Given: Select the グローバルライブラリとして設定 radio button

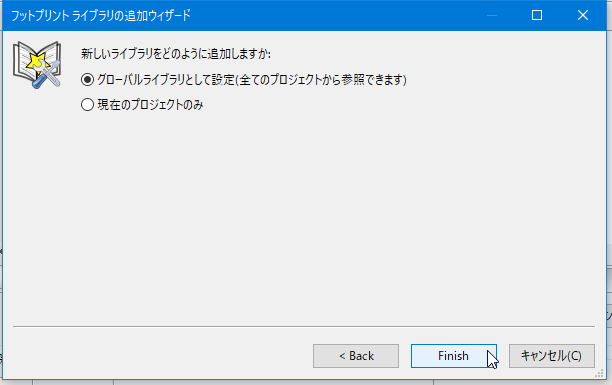Looking at the screenshot, I should click(87, 80).
